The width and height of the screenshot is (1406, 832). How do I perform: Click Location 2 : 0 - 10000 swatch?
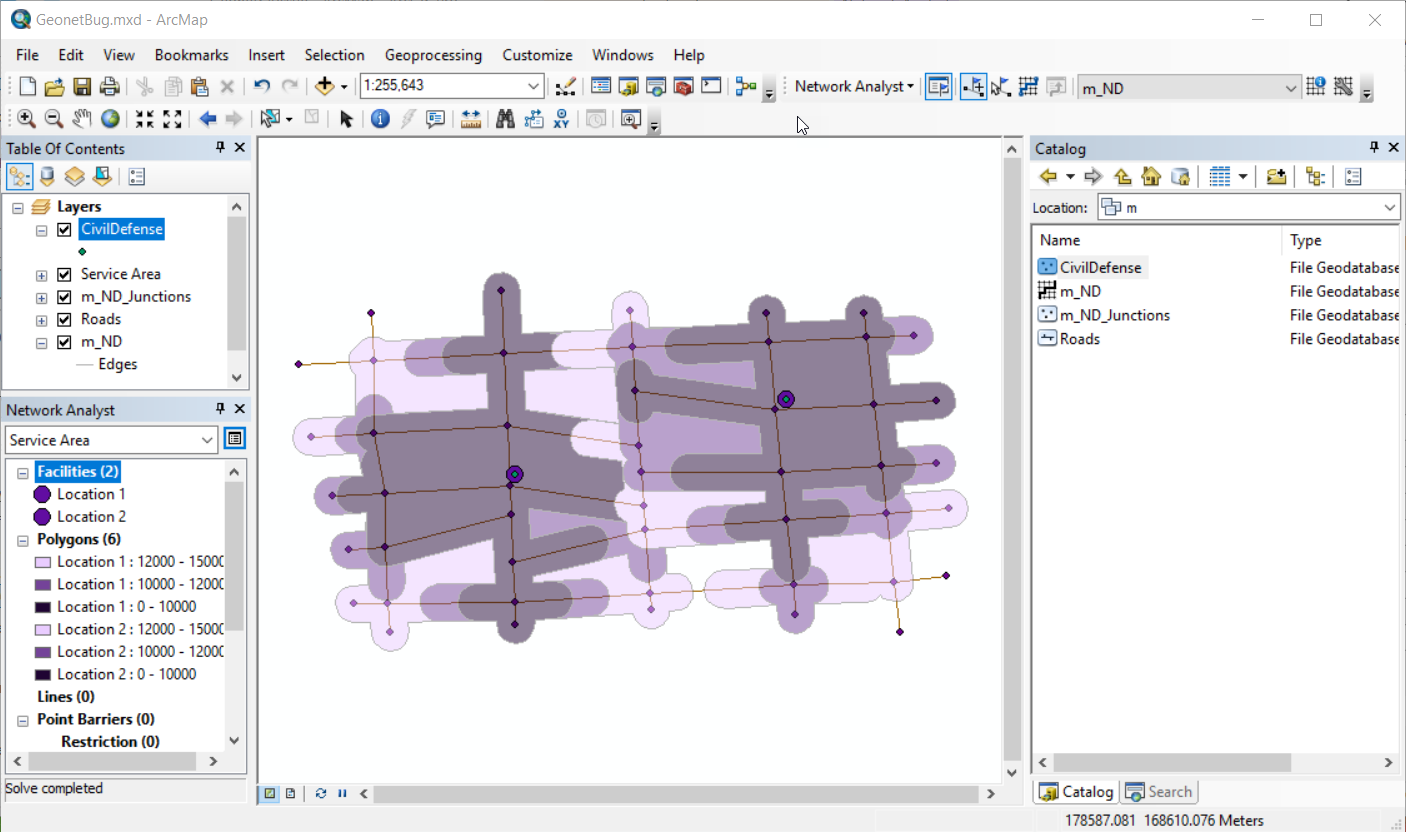coord(43,675)
